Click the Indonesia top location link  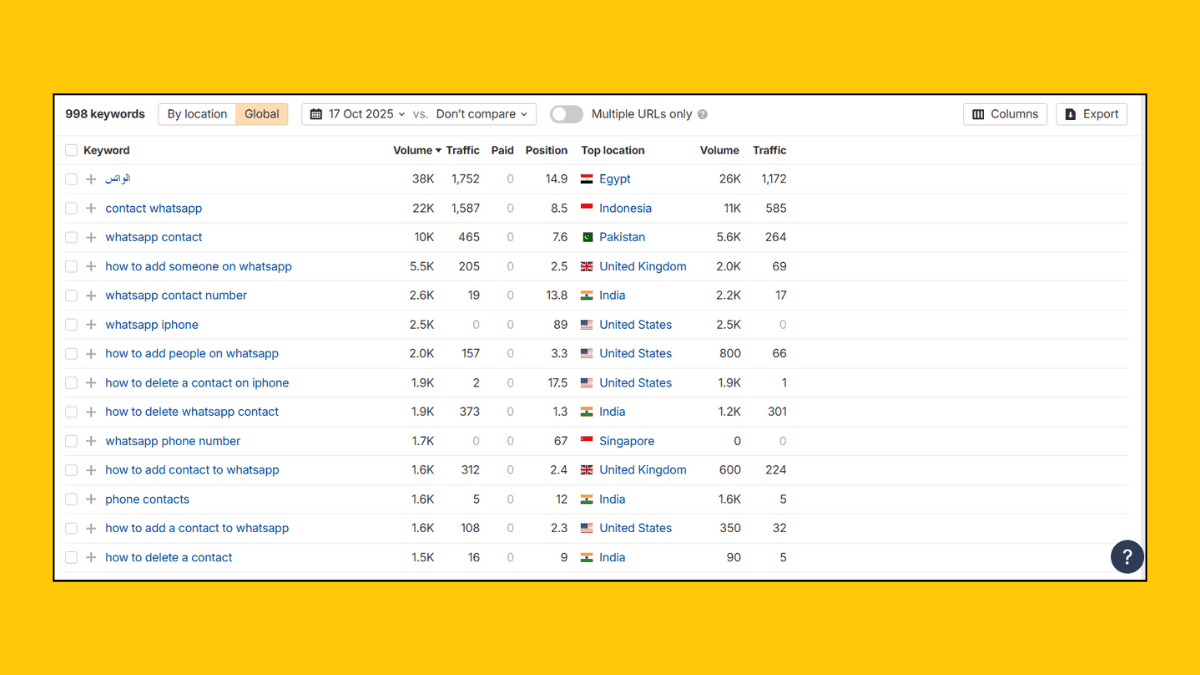point(626,208)
